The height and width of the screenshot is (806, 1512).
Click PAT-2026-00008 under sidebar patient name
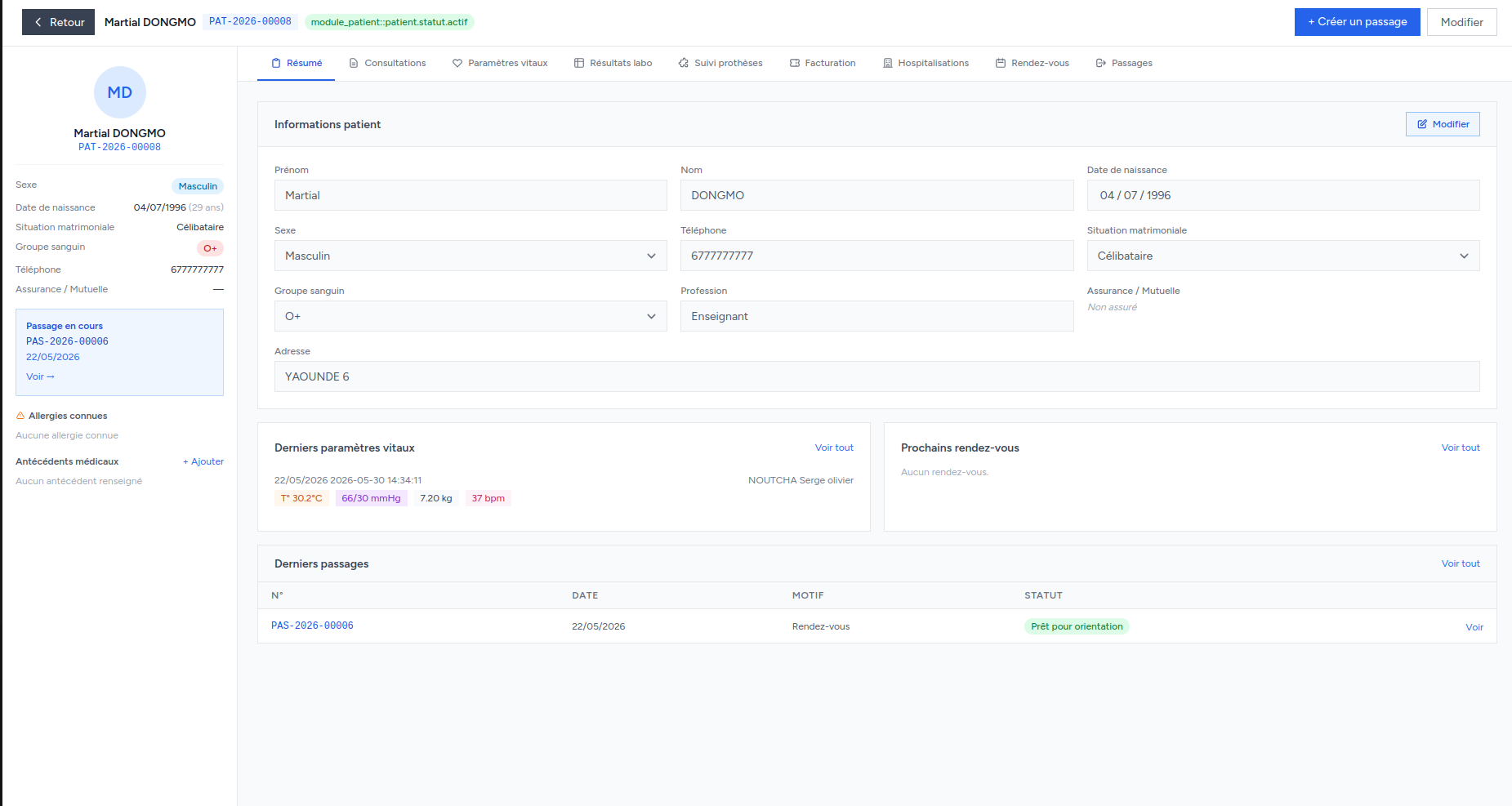[x=119, y=147]
